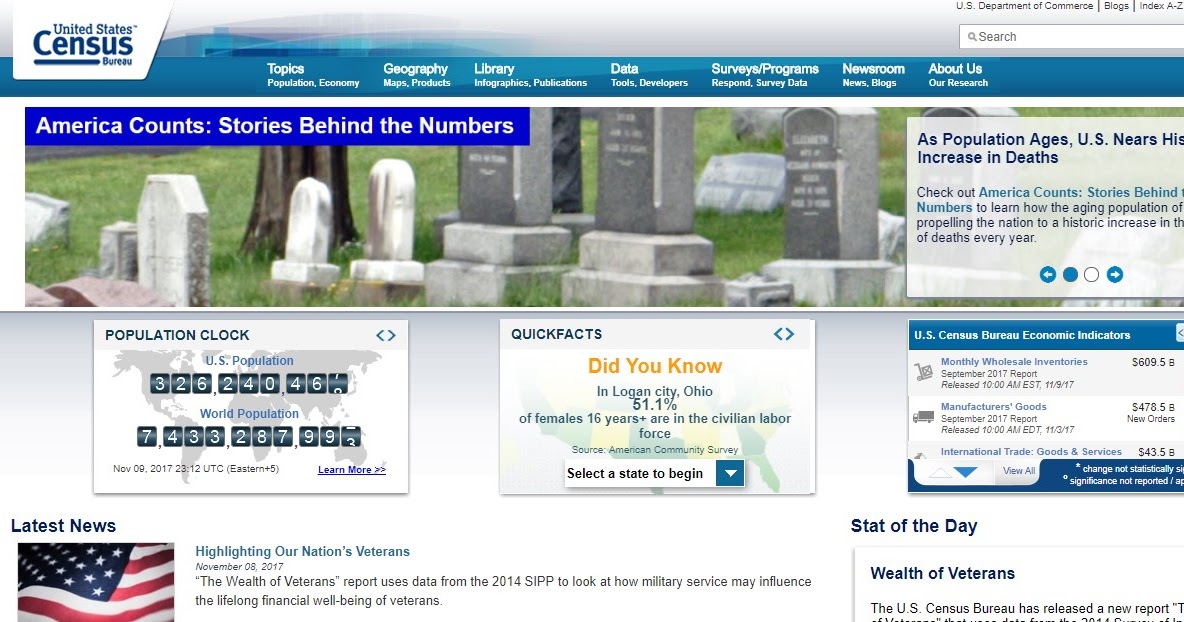Viewport: 1184px width, 622px height.
Task: Go to previous carousel slide arrow
Action: point(1047,275)
